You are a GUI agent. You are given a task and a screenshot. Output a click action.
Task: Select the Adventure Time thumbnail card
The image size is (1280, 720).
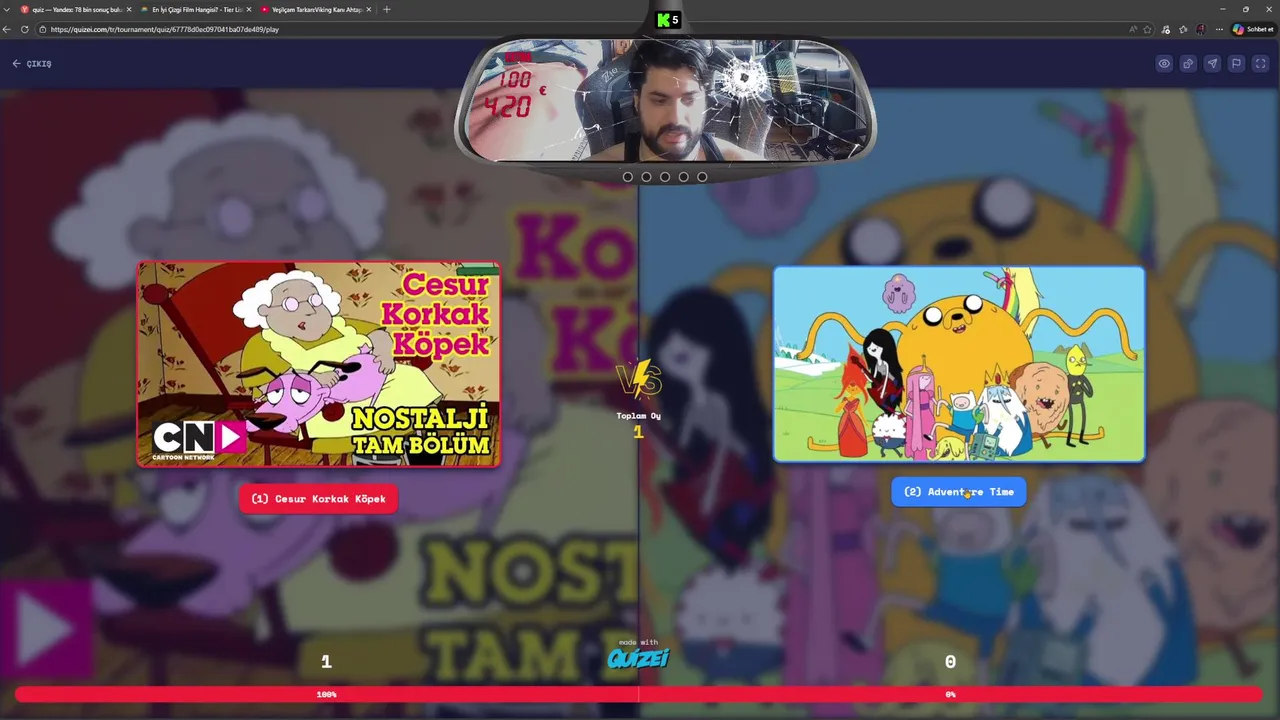[x=959, y=364]
